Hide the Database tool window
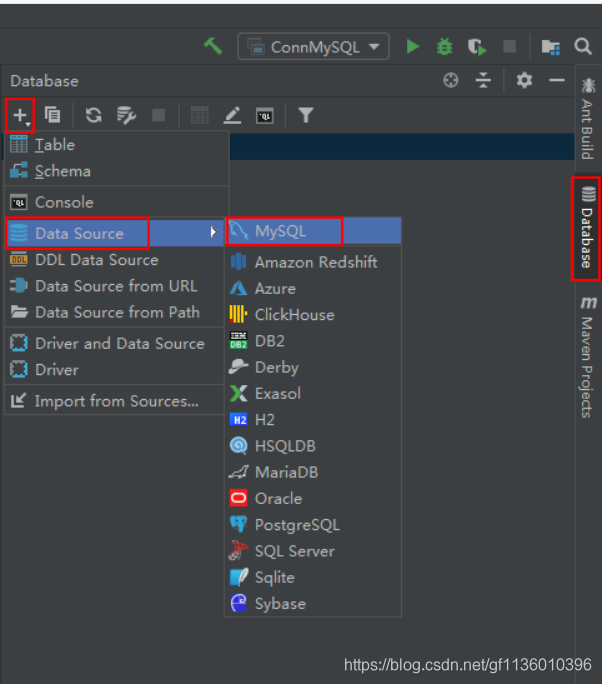The image size is (602, 684). click(557, 81)
